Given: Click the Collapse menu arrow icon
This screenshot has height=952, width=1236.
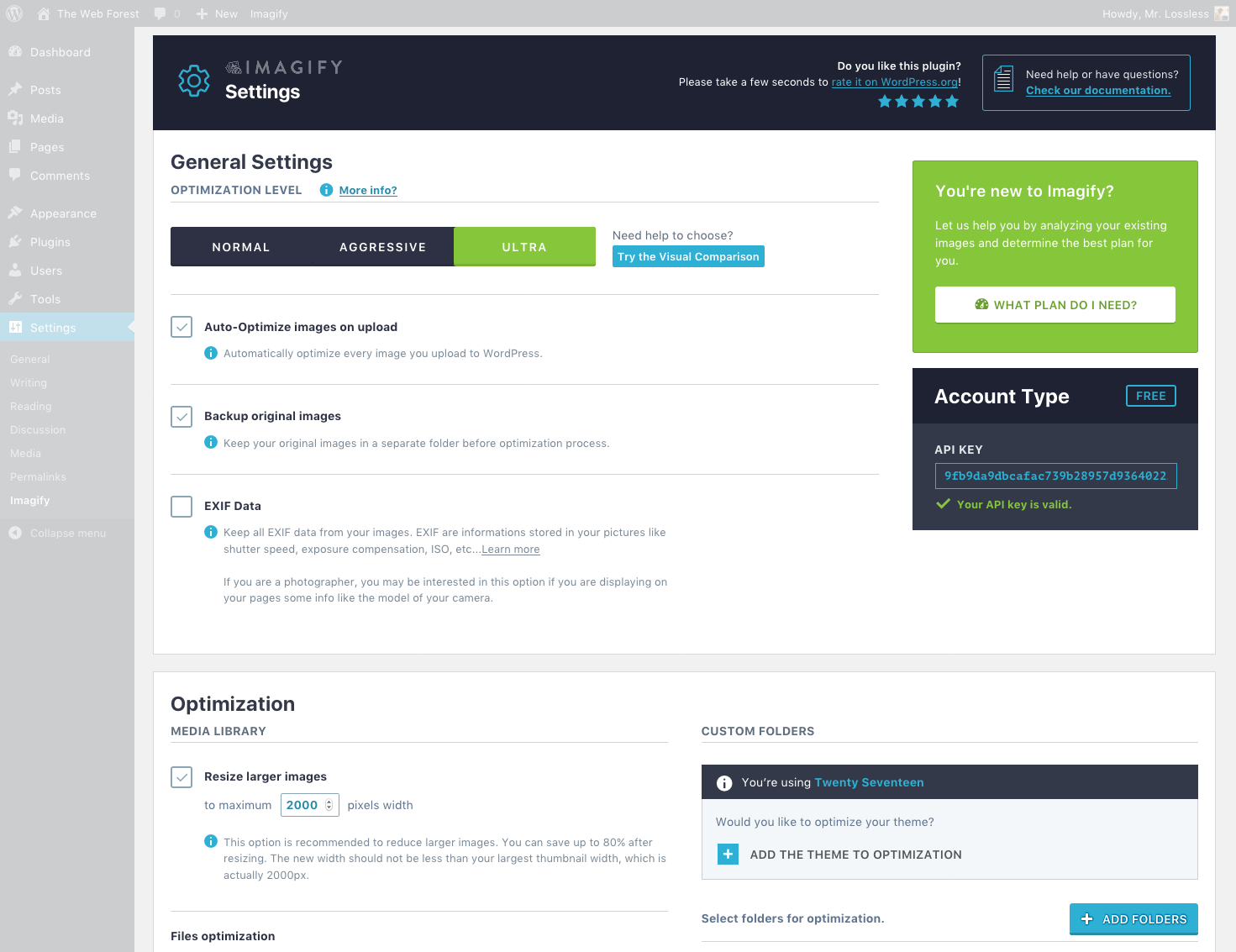Looking at the screenshot, I should (x=15, y=533).
